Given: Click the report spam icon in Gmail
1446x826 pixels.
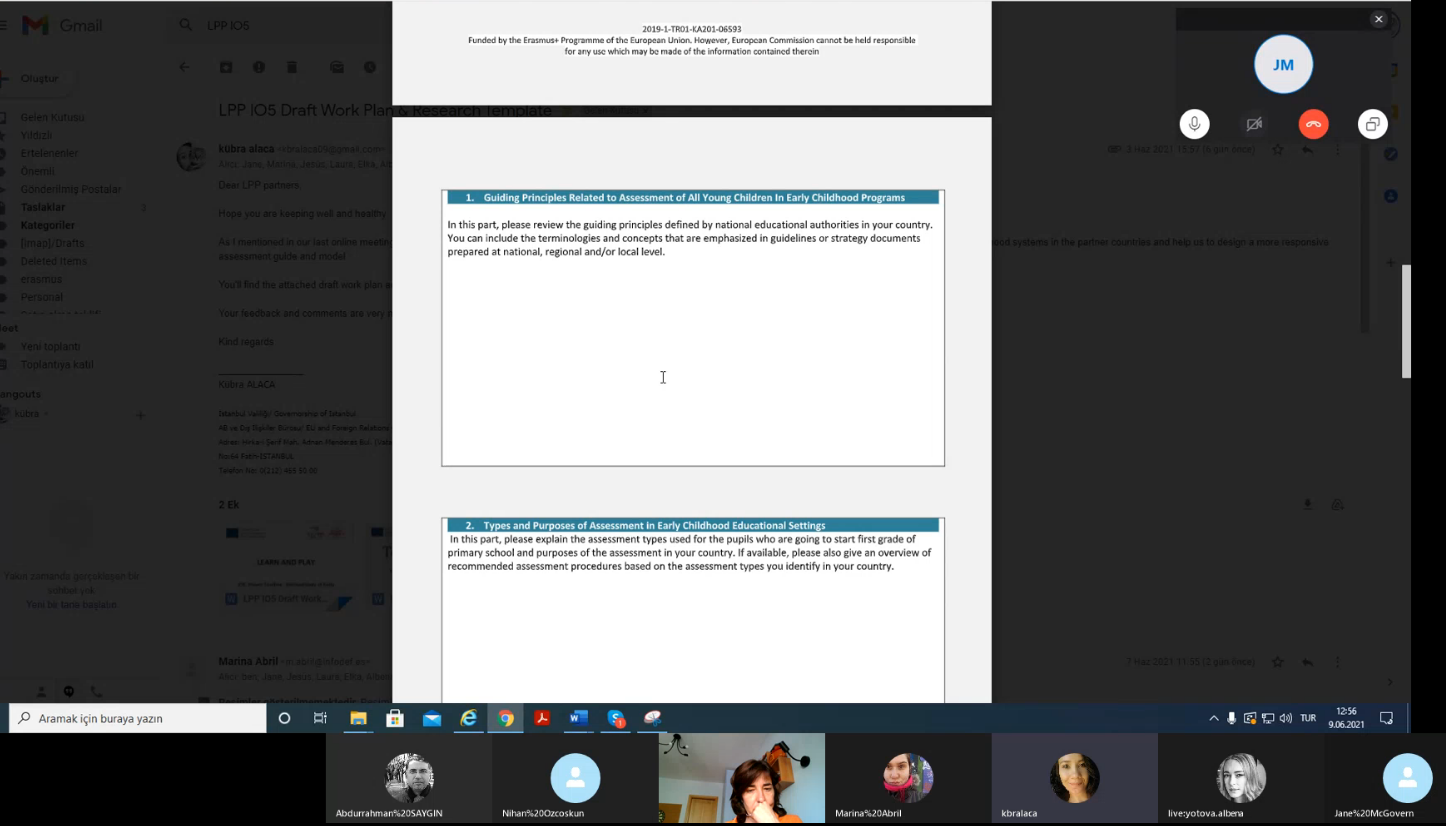Looking at the screenshot, I should 259,67.
